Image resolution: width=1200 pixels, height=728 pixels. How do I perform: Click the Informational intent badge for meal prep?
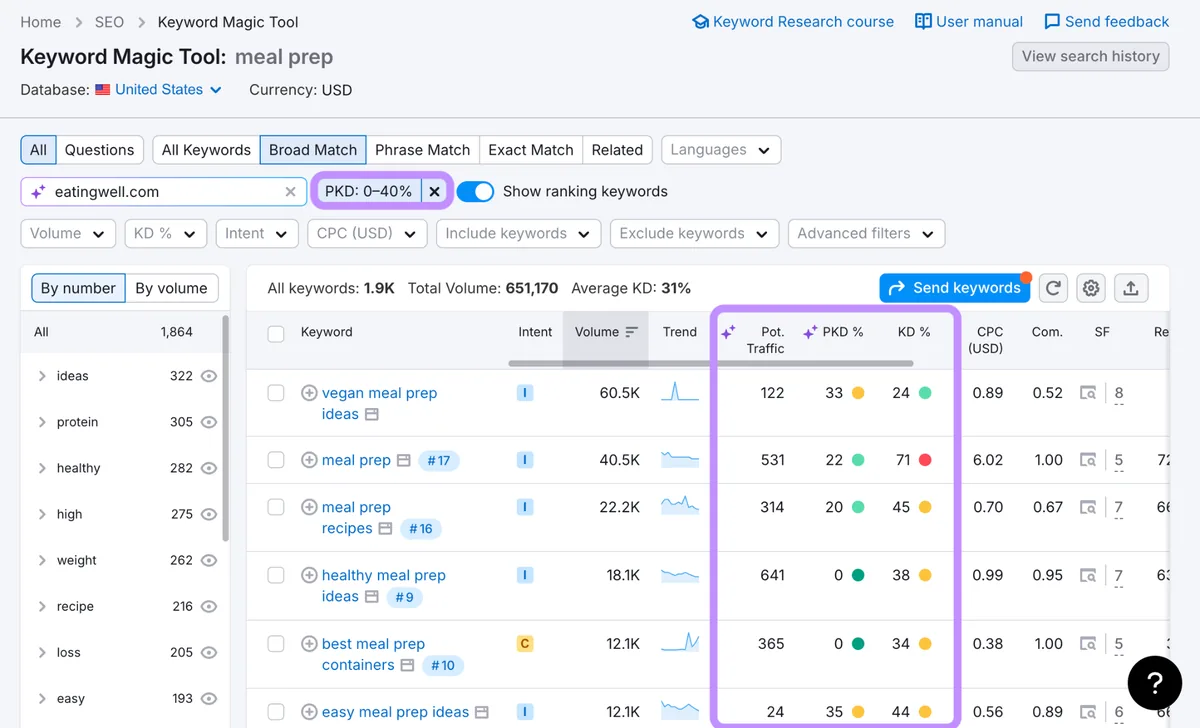525,460
